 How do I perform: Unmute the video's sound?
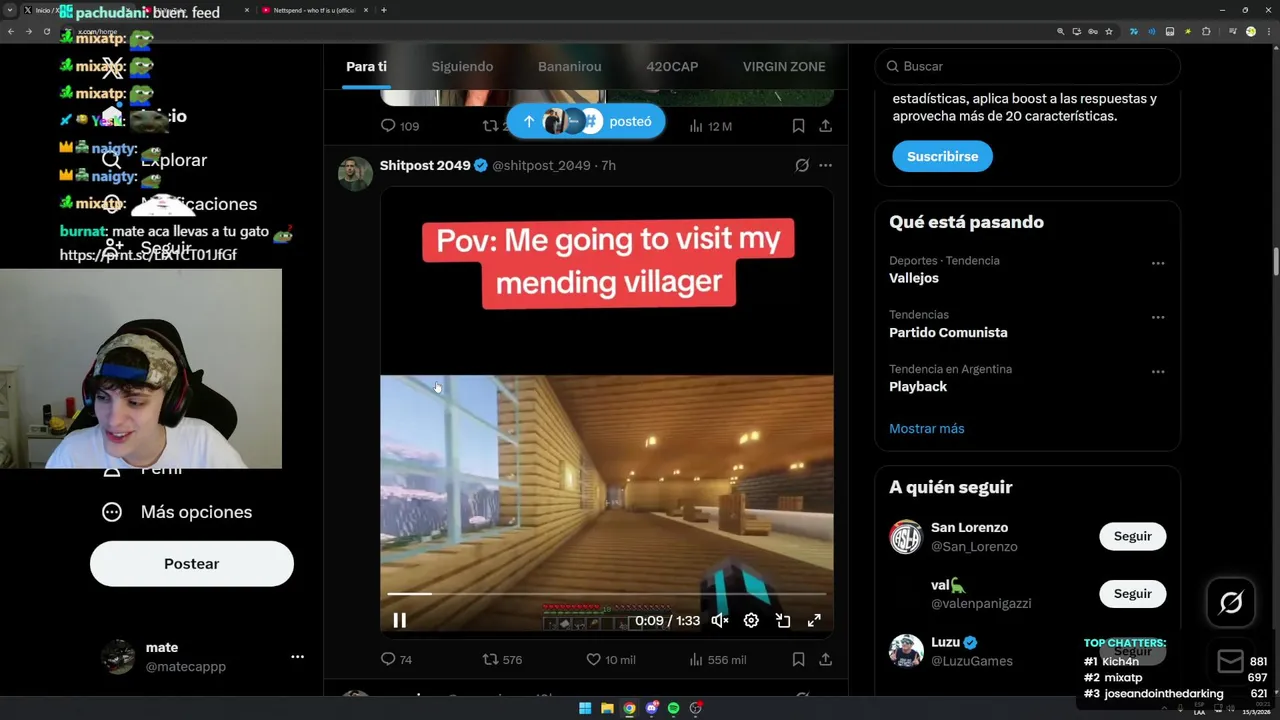(x=719, y=620)
